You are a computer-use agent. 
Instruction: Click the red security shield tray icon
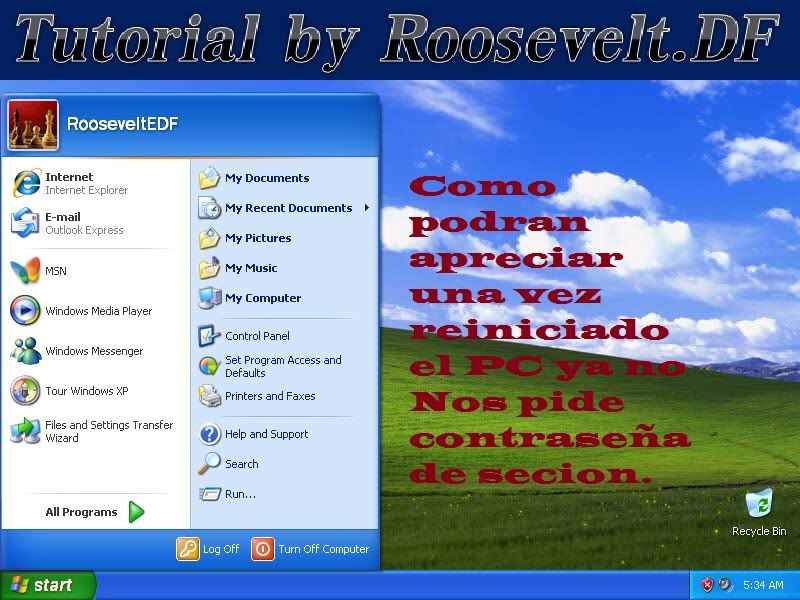[707, 584]
